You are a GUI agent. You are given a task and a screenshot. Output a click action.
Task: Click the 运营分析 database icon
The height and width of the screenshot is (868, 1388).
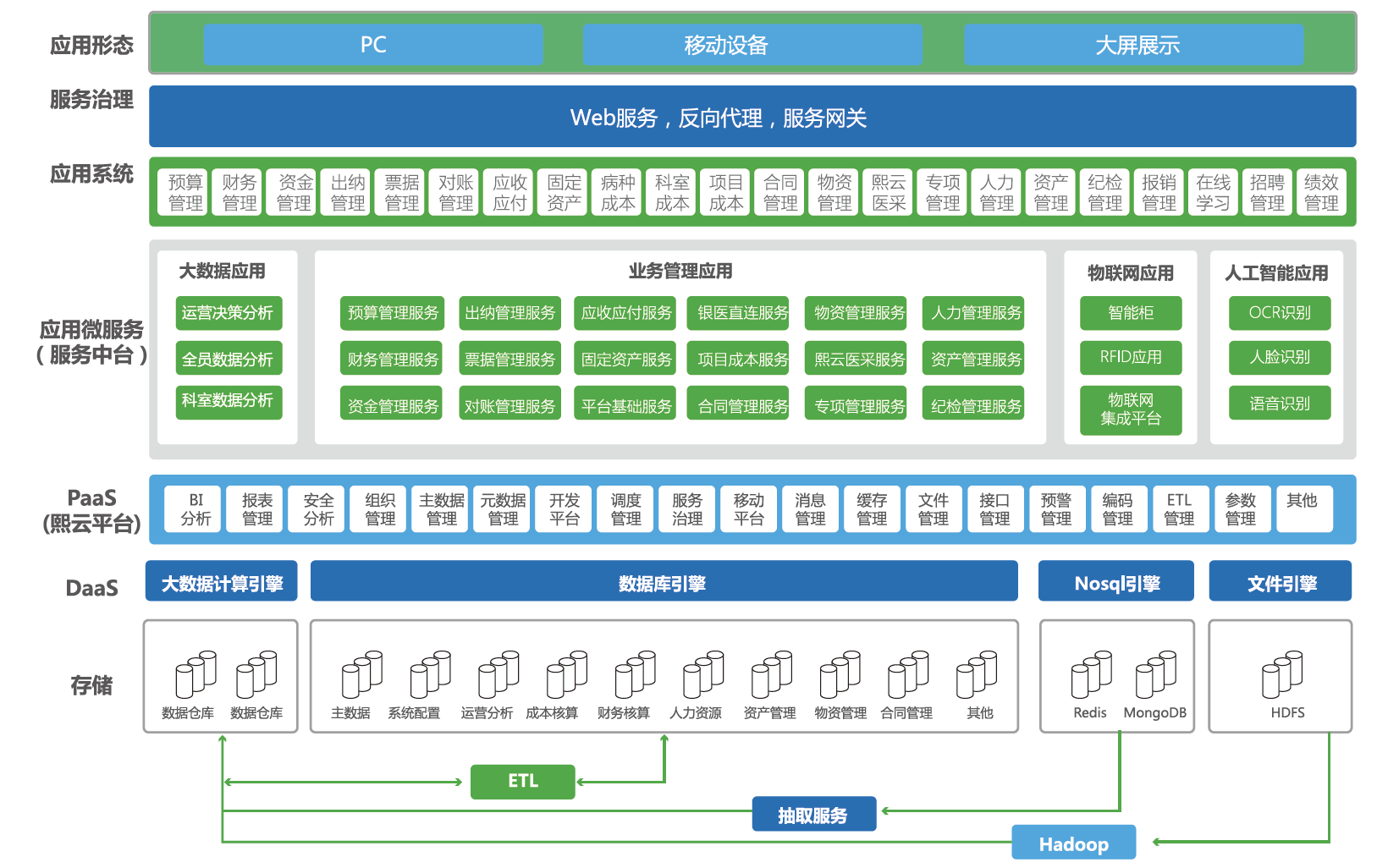tap(498, 674)
